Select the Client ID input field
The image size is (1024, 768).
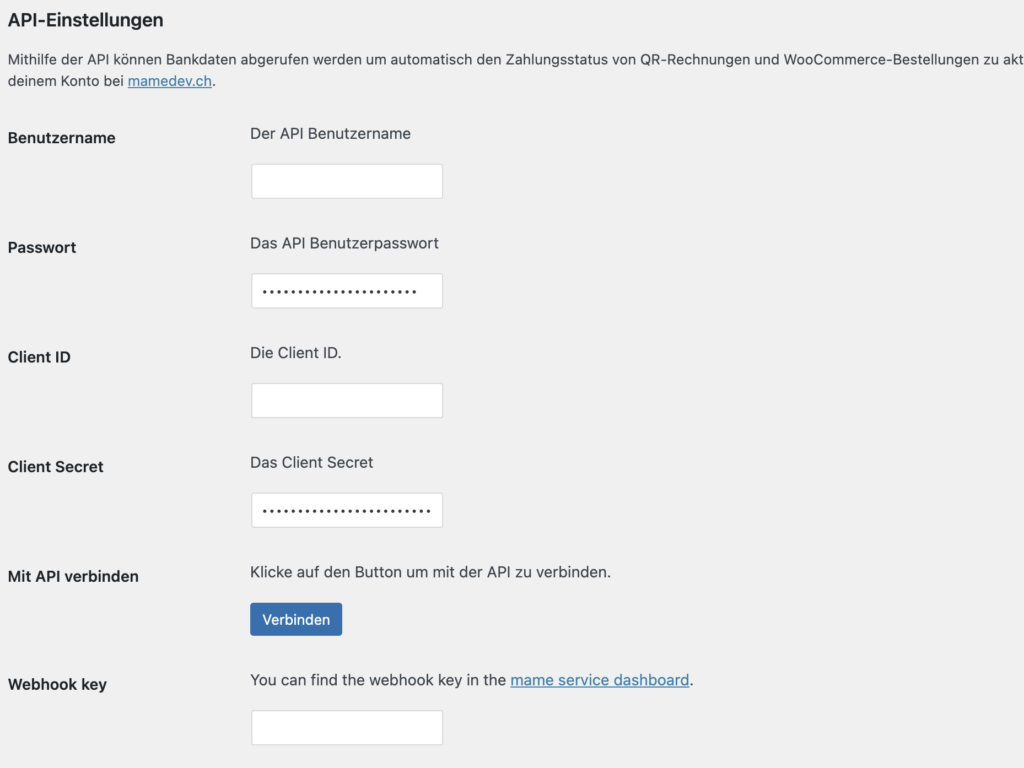point(346,400)
